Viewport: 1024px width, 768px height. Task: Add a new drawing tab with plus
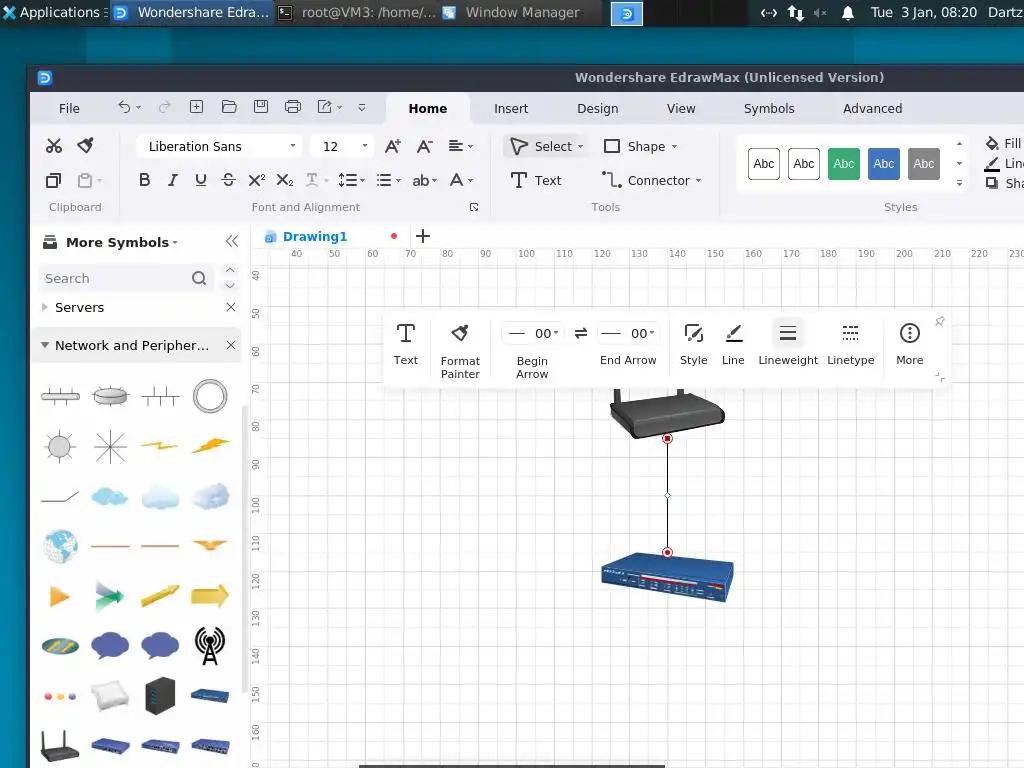423,236
